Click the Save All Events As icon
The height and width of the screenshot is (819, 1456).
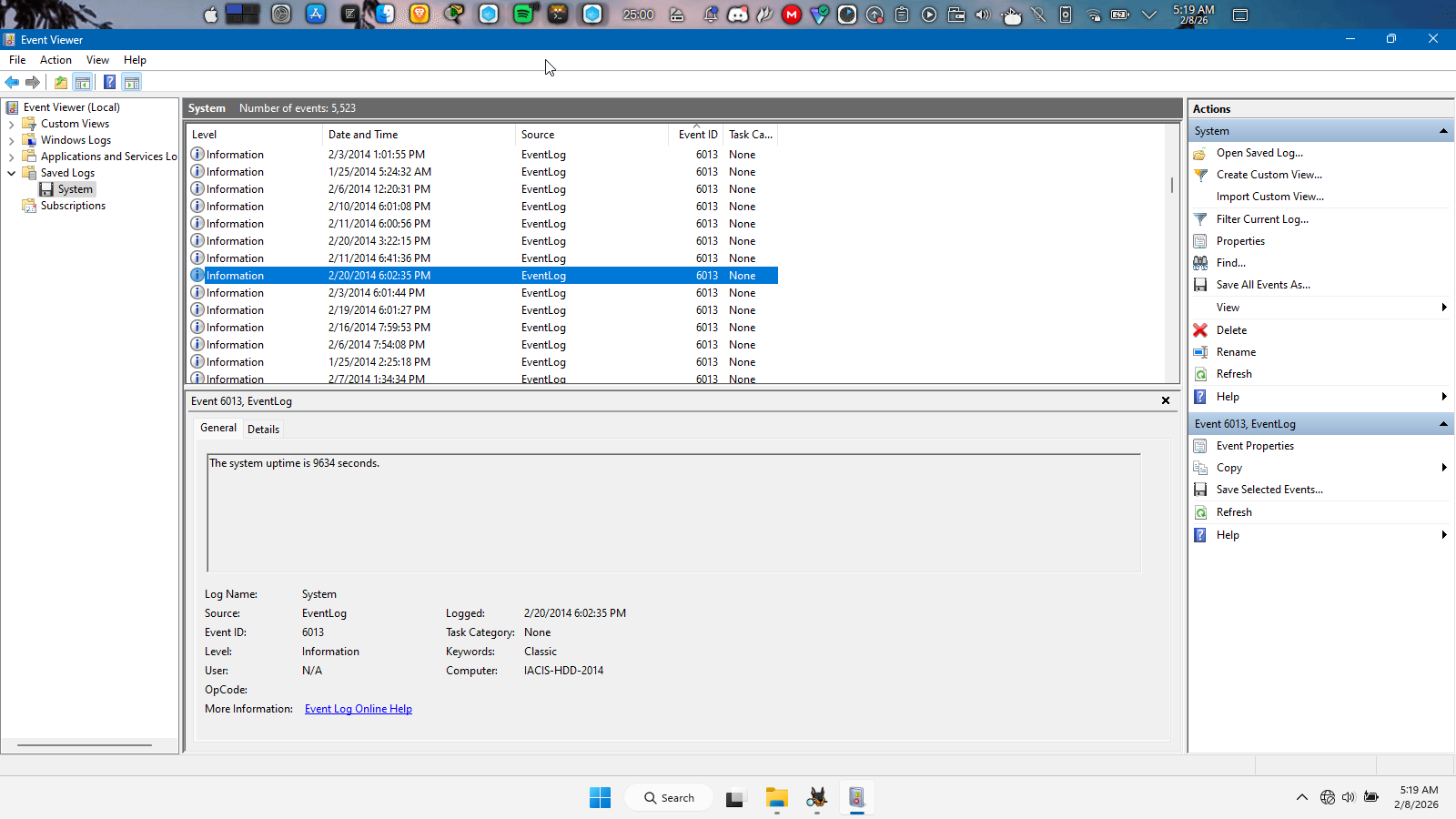(1200, 285)
